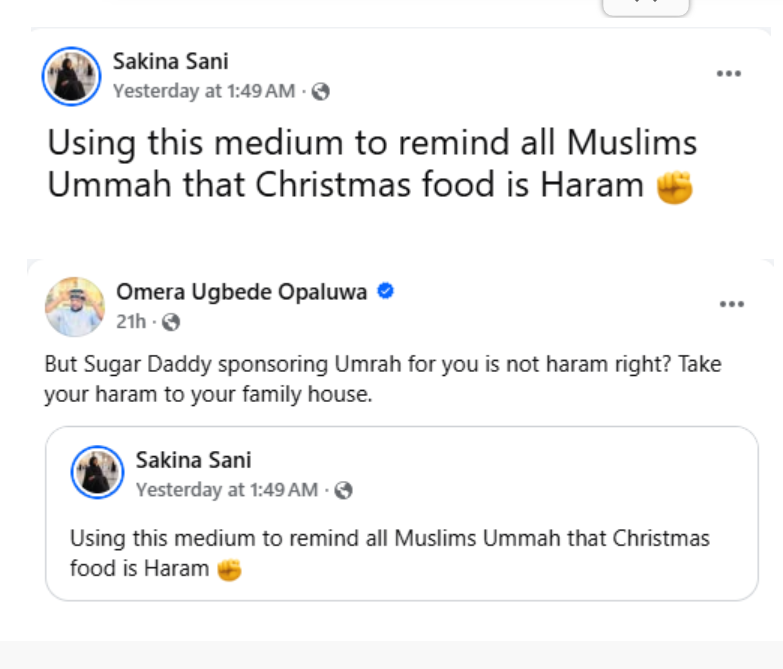Click the blue verified badge next to Omera
The image size is (783, 669).
point(385,292)
